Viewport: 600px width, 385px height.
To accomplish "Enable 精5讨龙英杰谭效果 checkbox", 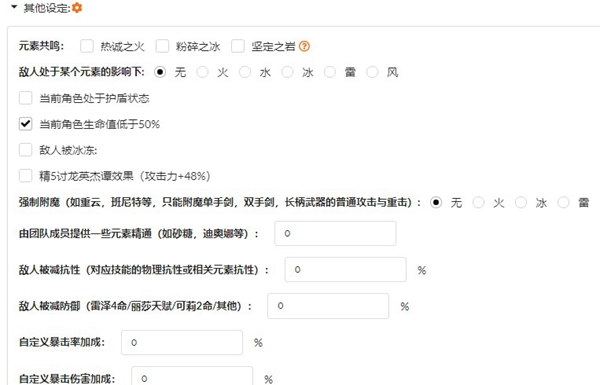I will 26,176.
